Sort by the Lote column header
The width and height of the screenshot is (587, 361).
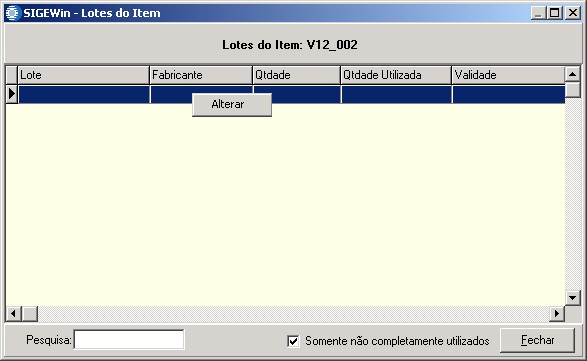pyautogui.click(x=83, y=75)
